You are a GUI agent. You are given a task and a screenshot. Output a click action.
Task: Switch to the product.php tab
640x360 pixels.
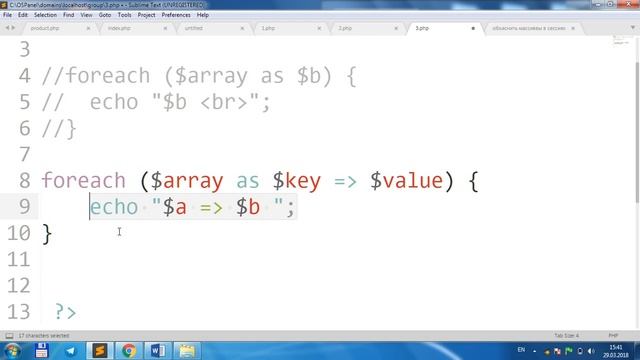click(x=45, y=29)
